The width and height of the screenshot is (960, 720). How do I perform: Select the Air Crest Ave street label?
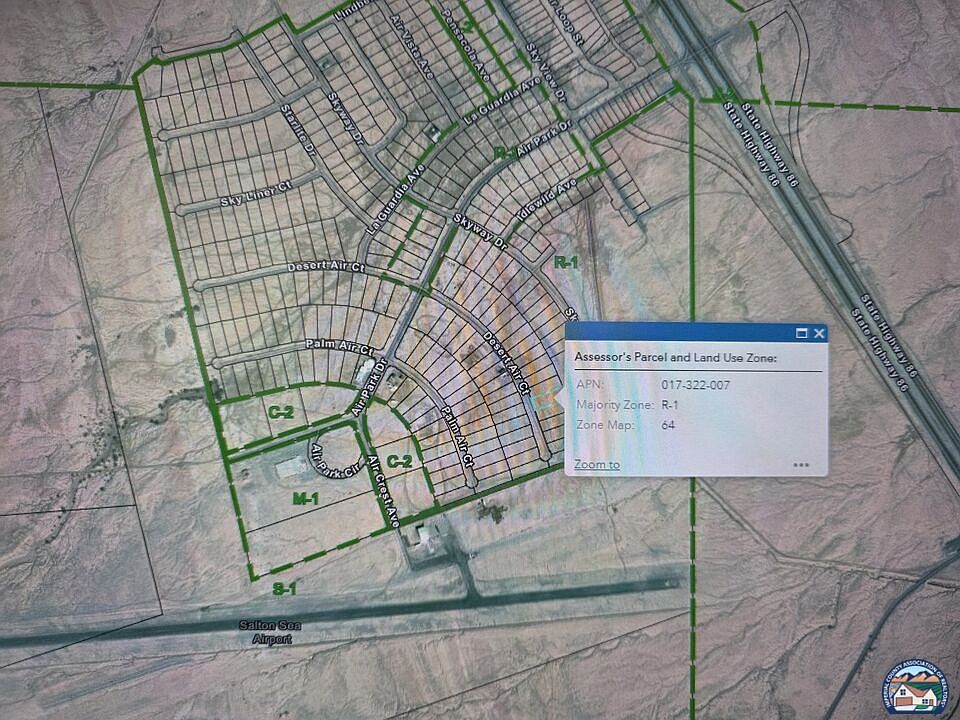pos(383,492)
